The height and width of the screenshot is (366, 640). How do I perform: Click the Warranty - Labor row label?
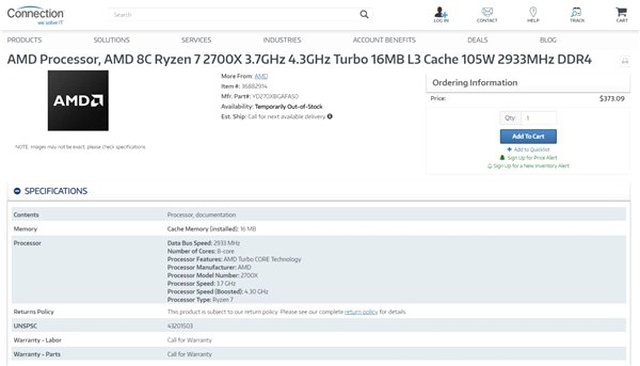(x=38, y=340)
